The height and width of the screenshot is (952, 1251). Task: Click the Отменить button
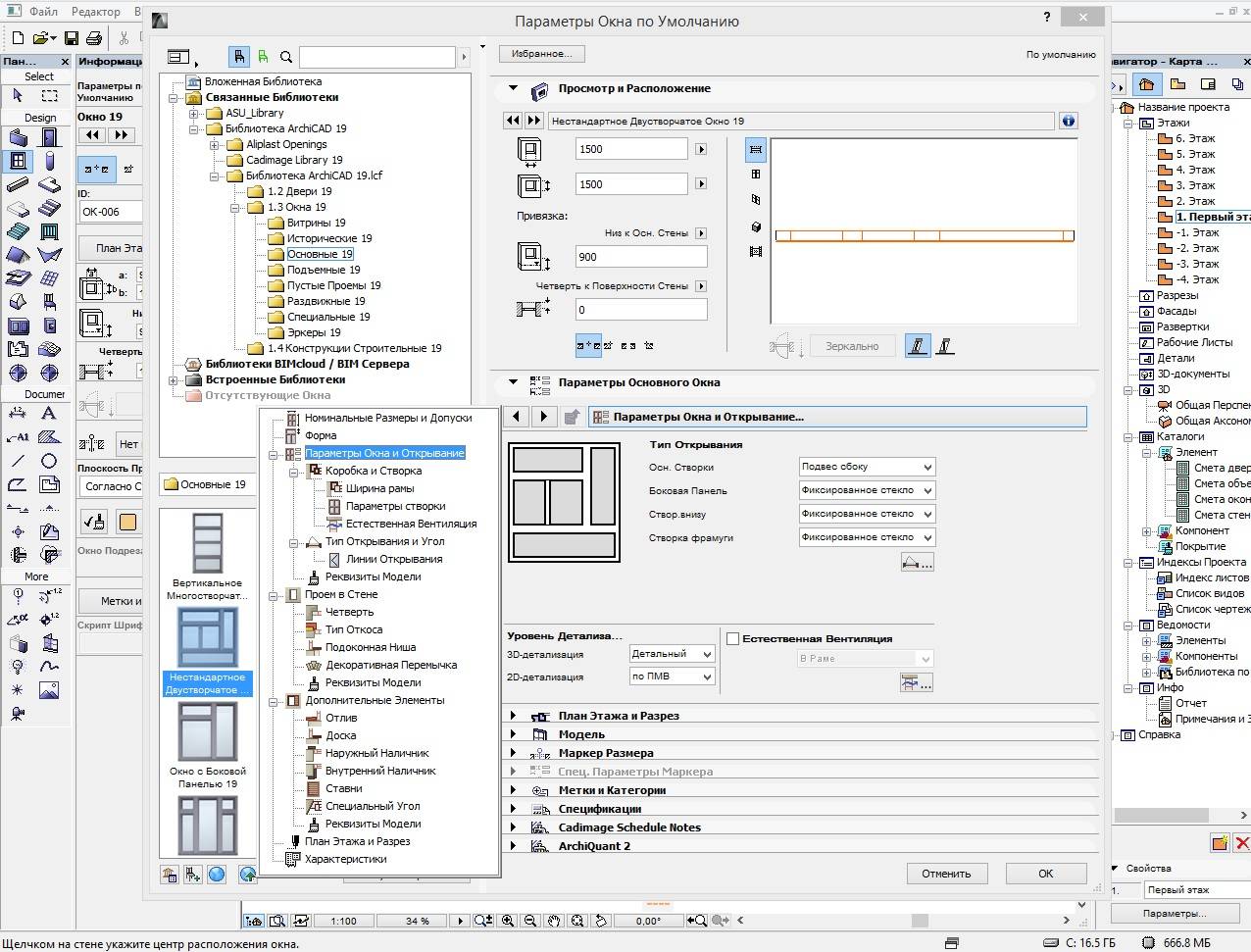click(946, 874)
